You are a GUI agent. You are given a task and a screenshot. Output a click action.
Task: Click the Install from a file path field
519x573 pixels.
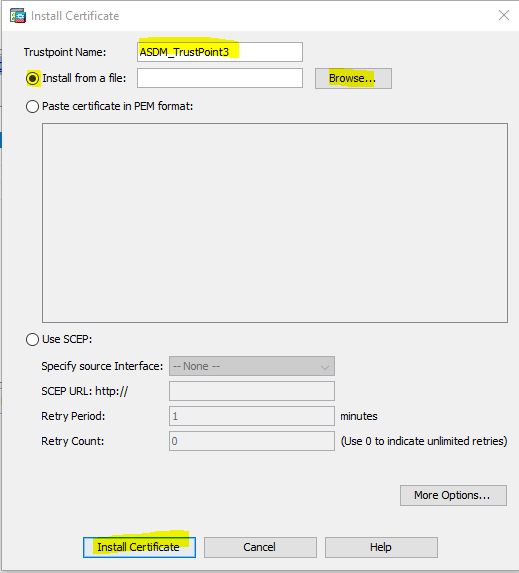coord(220,78)
